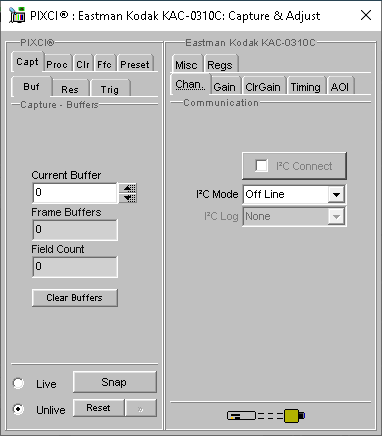Click the Current Buffer spinner down arrow
382x436 pixels.
click(129, 198)
